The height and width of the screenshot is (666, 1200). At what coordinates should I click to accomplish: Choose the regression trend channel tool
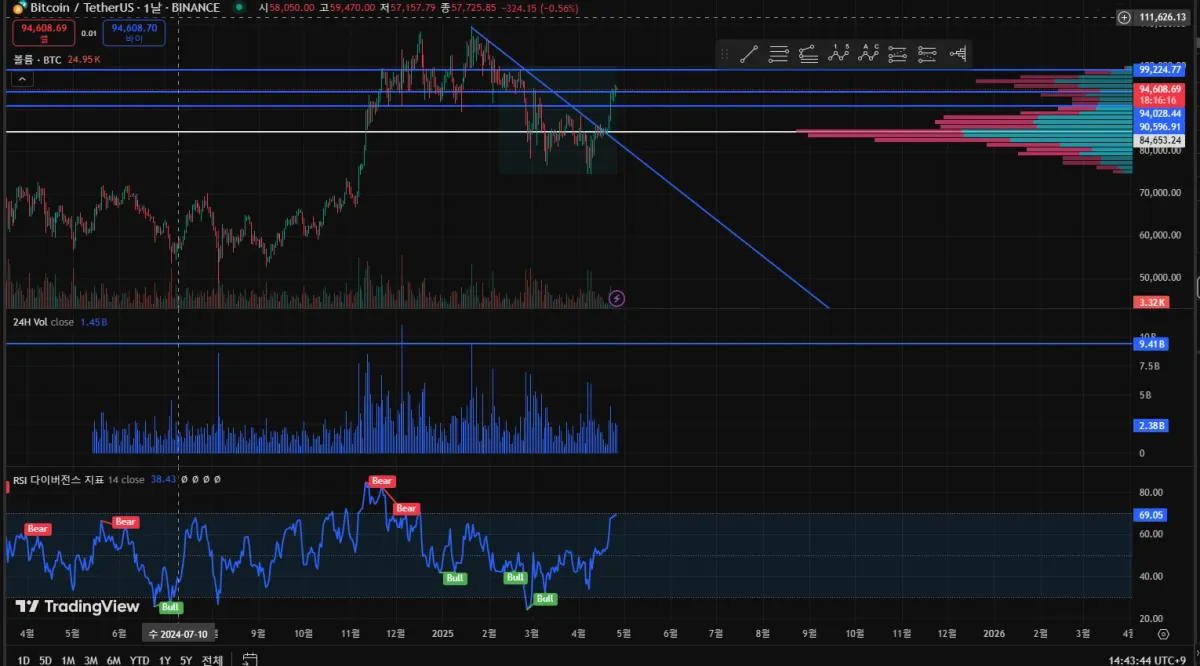click(x=809, y=54)
